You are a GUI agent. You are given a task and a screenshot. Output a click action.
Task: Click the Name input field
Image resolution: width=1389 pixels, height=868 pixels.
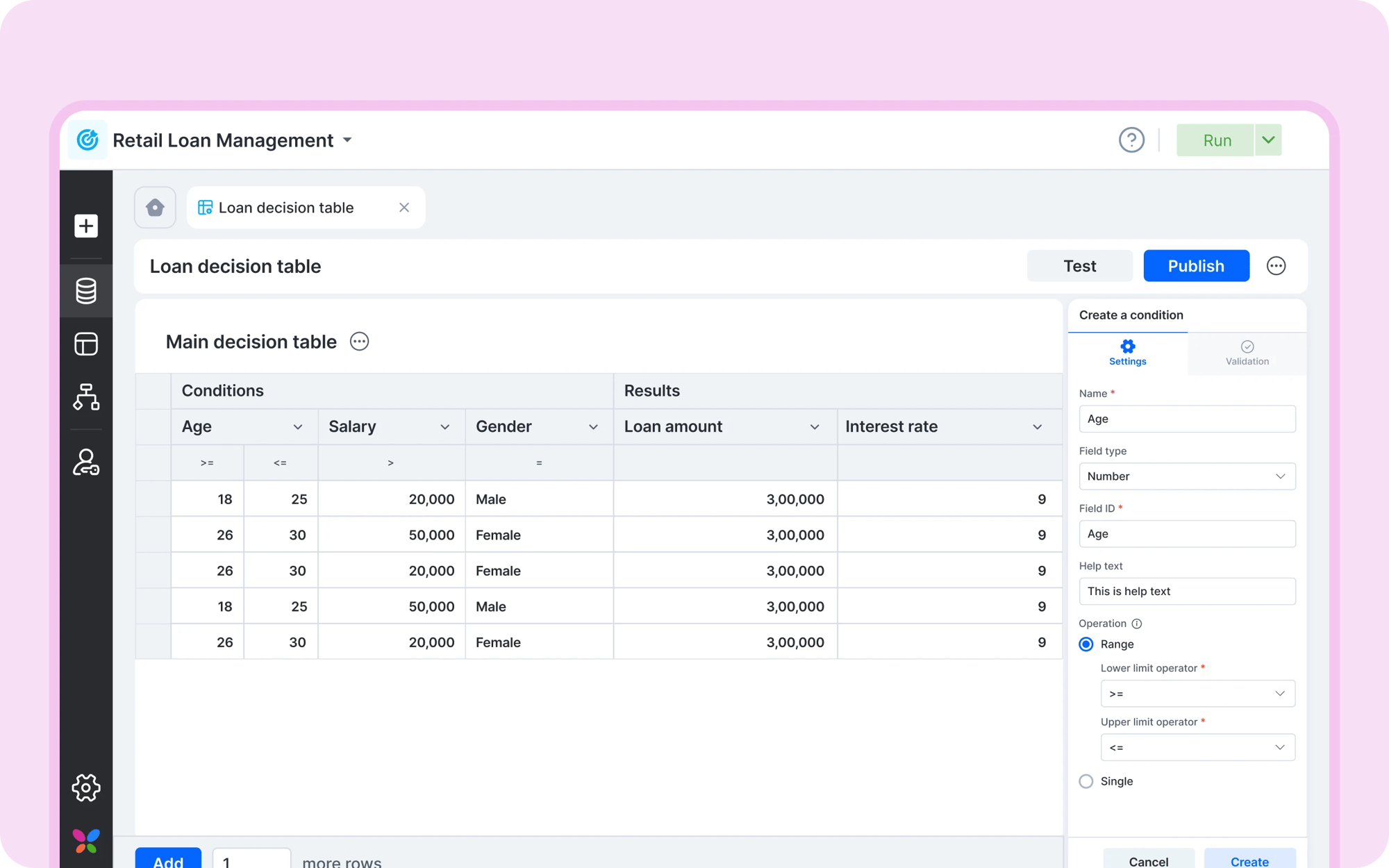1187,419
